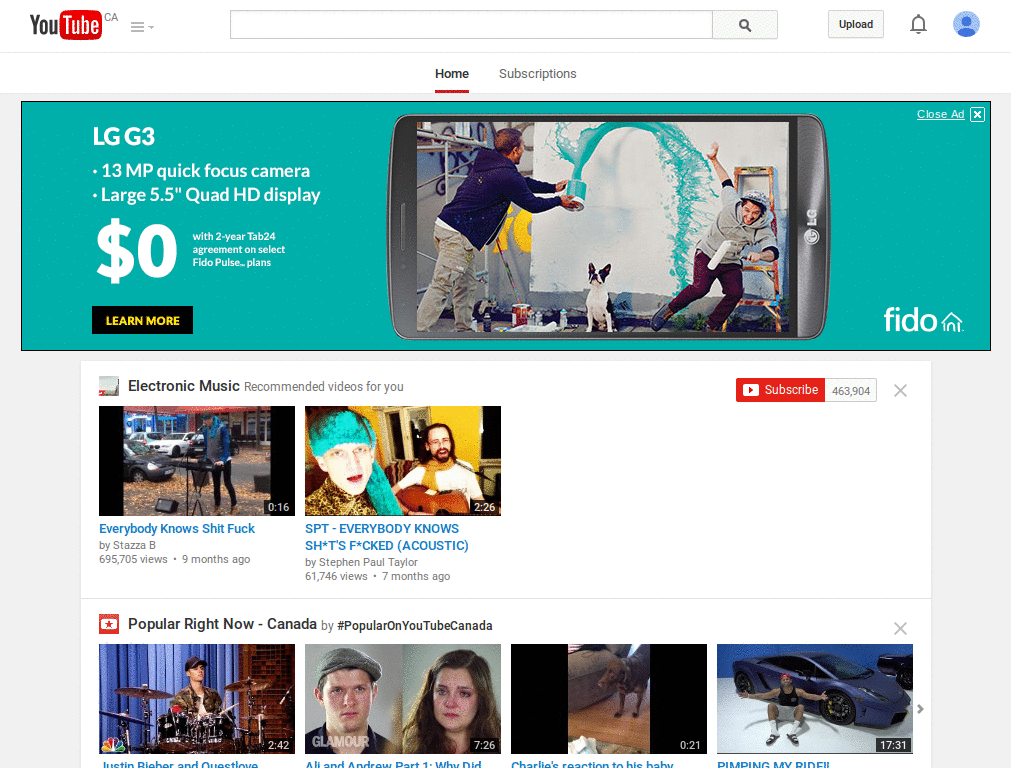
Task: Subscribe to the Electronic Music channel
Action: [x=780, y=390]
